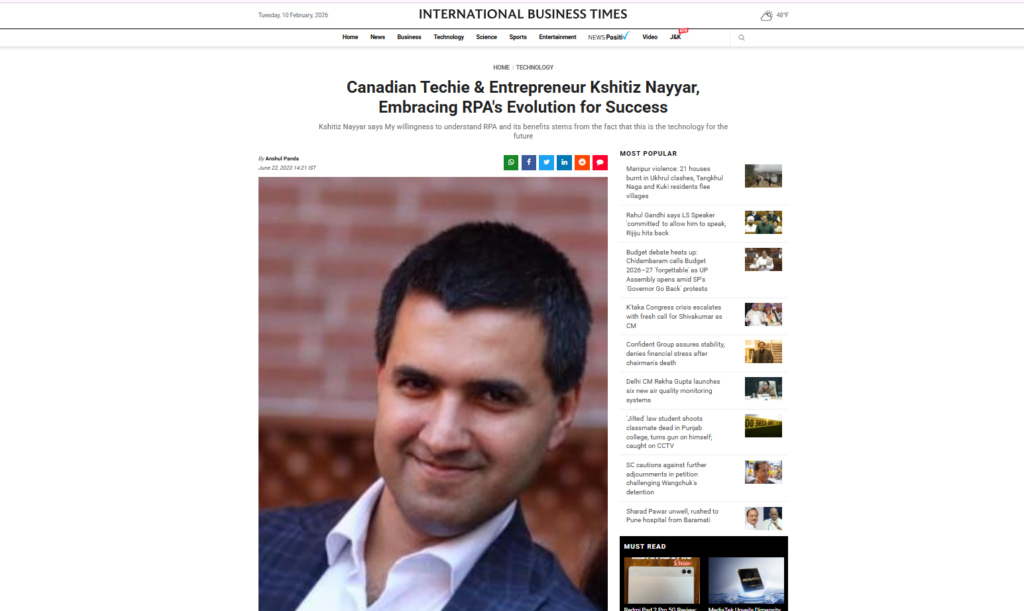Open the search magnifier icon

click(x=742, y=38)
